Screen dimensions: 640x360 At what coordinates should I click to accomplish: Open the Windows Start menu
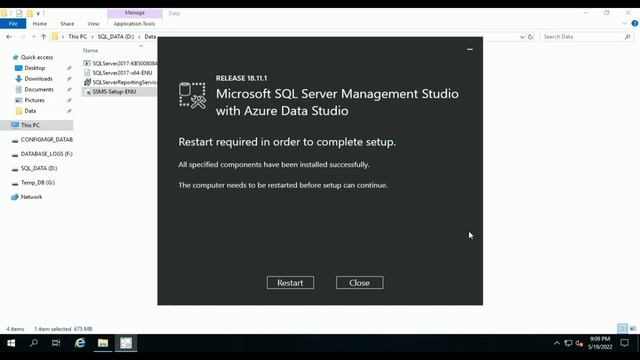[11, 343]
